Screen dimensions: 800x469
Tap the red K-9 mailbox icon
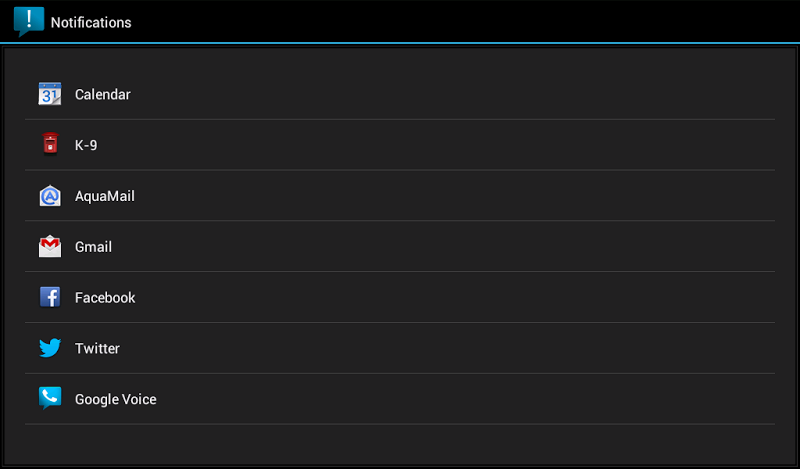(50, 143)
